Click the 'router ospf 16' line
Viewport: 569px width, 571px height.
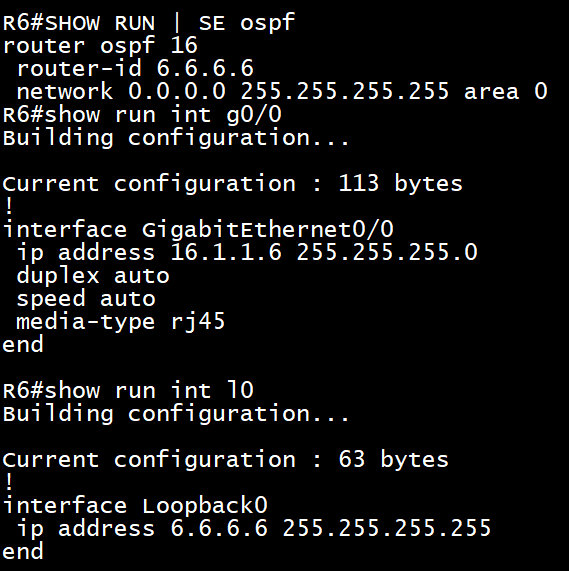click(100, 46)
